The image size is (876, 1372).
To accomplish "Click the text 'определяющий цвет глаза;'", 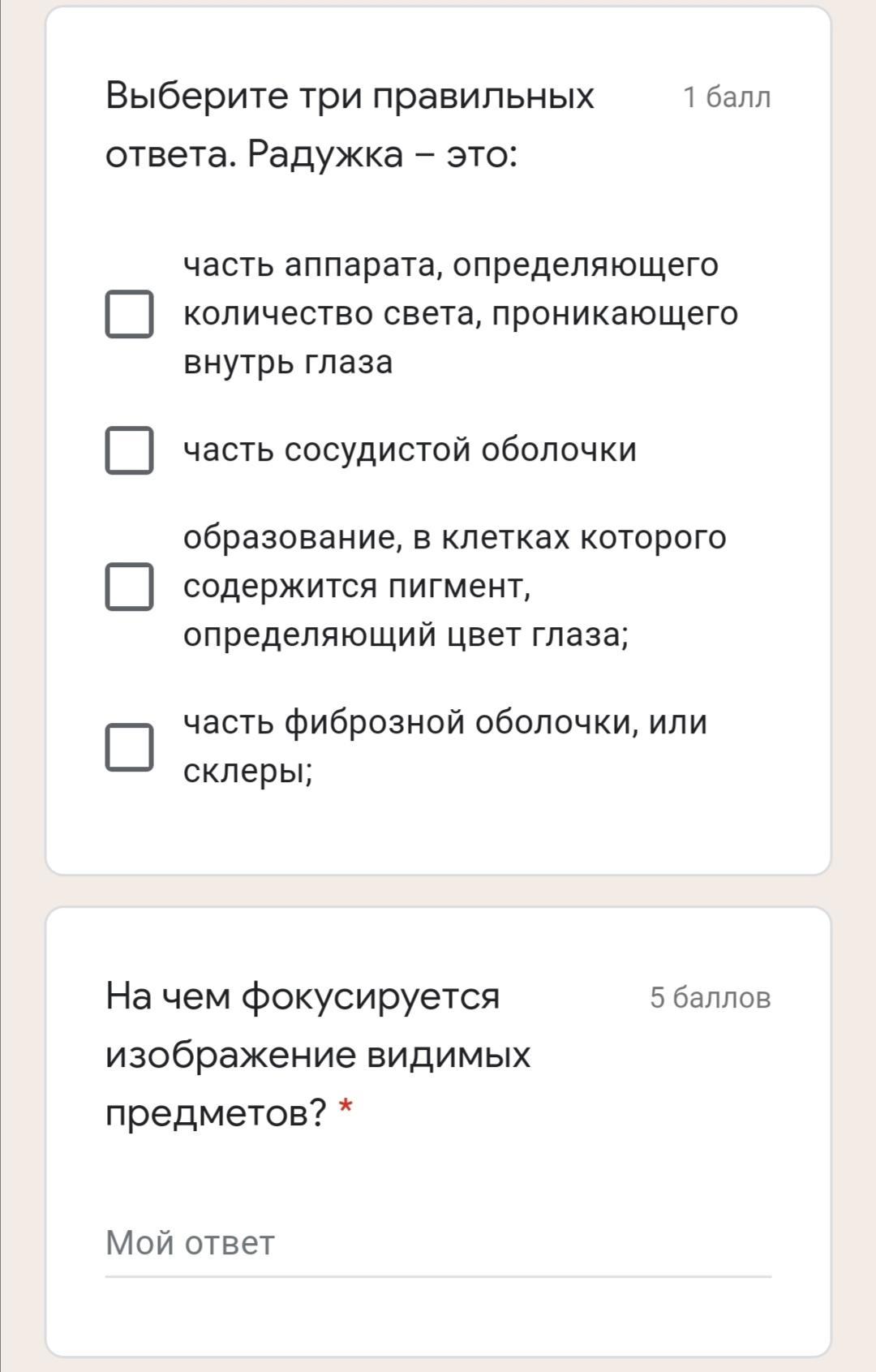I will (406, 634).
